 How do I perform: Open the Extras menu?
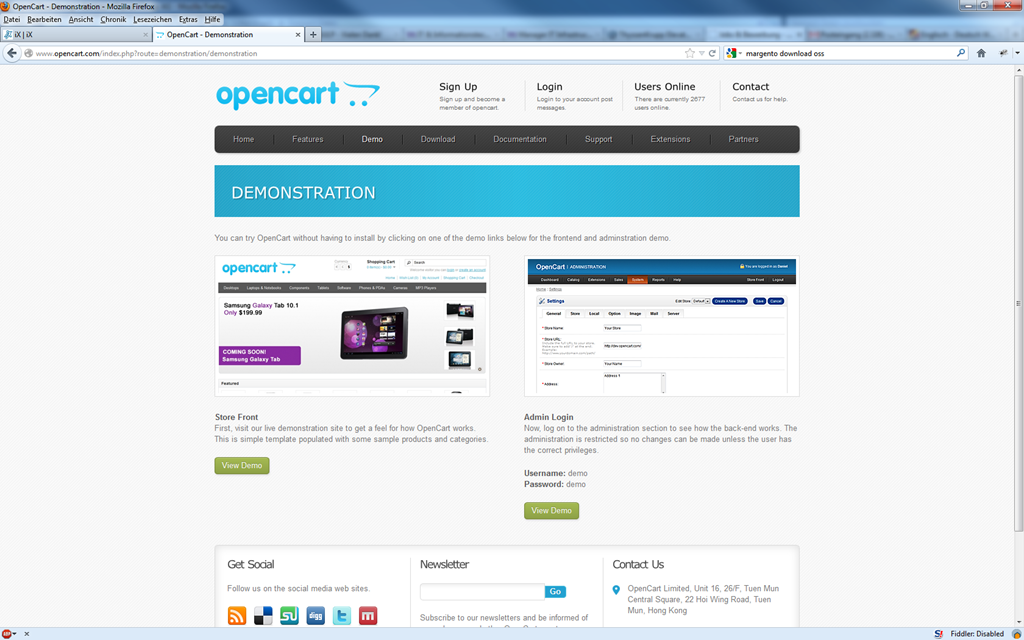tap(188, 20)
